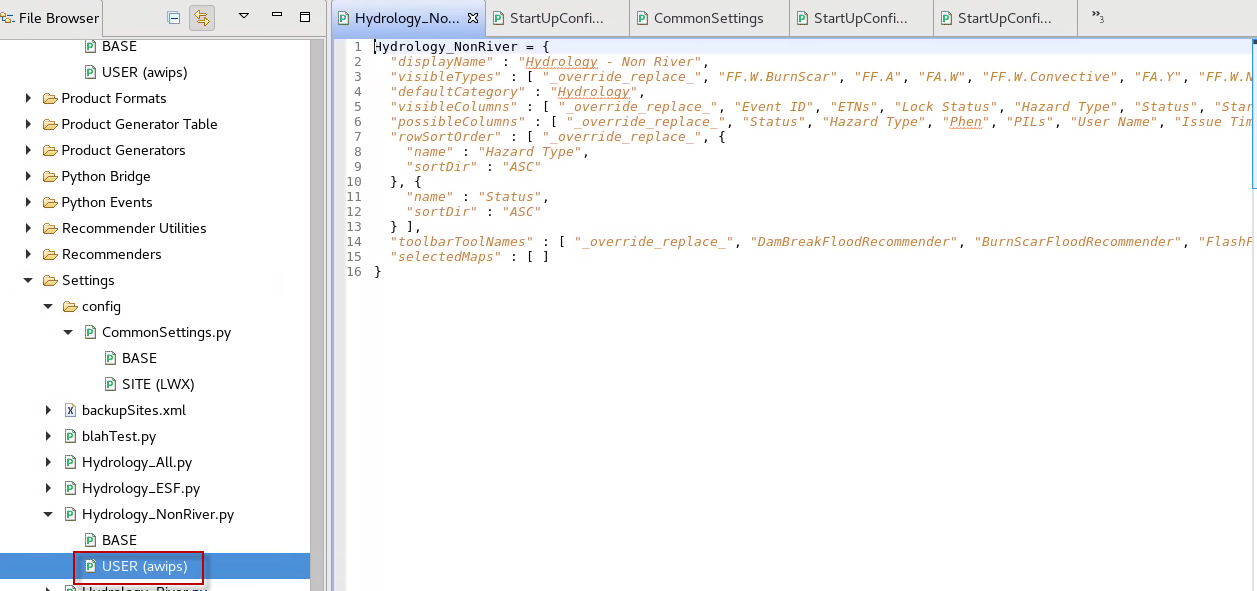This screenshot has width=1257, height=591.
Task: Expand the blahTest.py node
Action: (48, 436)
